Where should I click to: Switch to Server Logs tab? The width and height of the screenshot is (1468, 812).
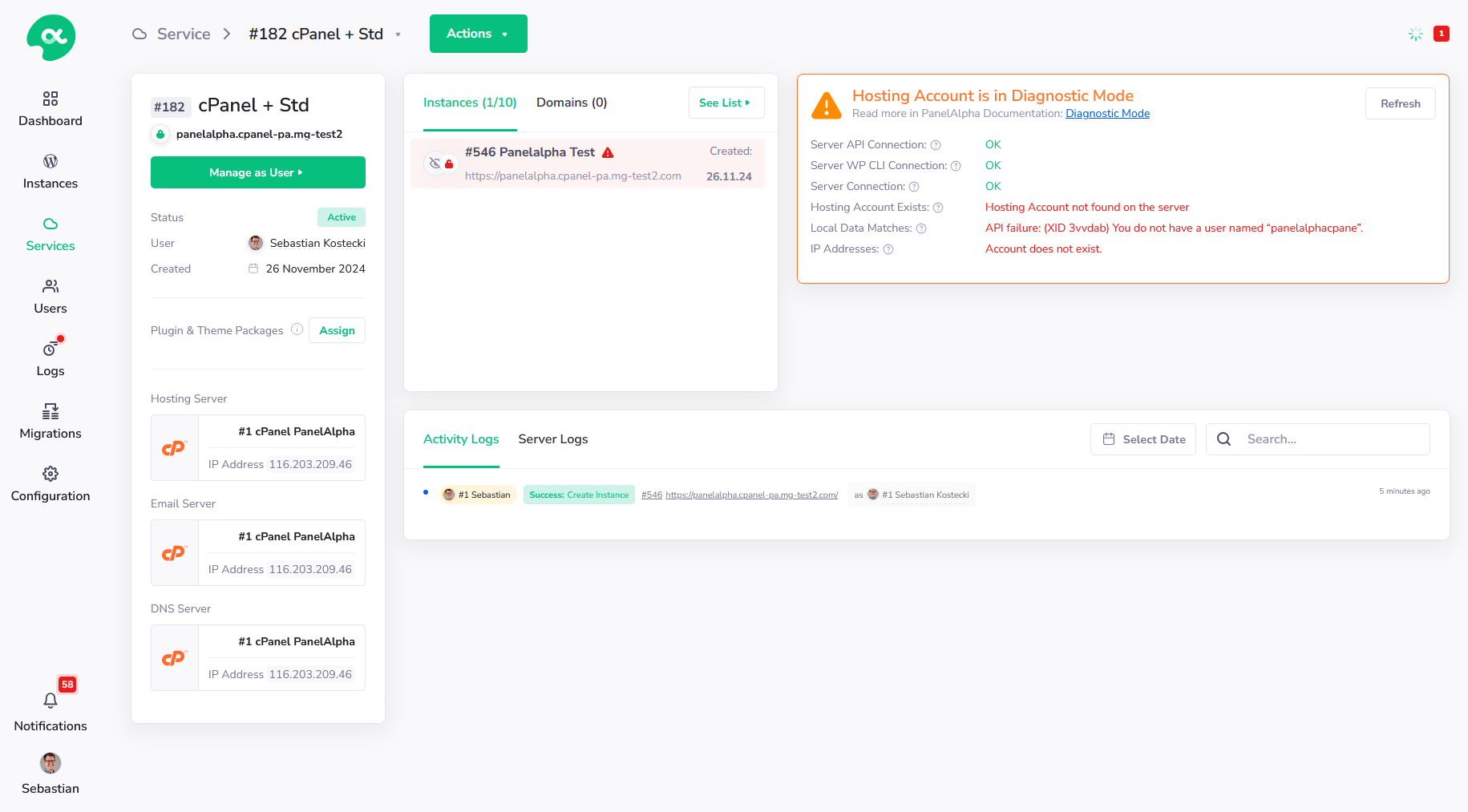tap(553, 439)
